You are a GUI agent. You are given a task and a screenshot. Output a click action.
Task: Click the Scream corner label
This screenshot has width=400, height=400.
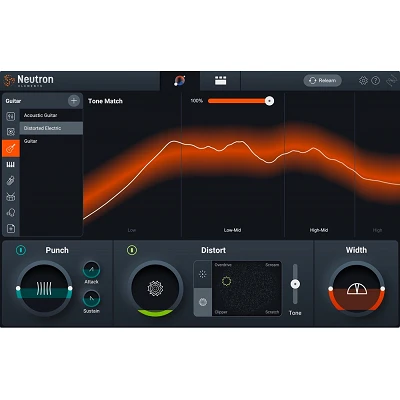pyautogui.click(x=272, y=265)
